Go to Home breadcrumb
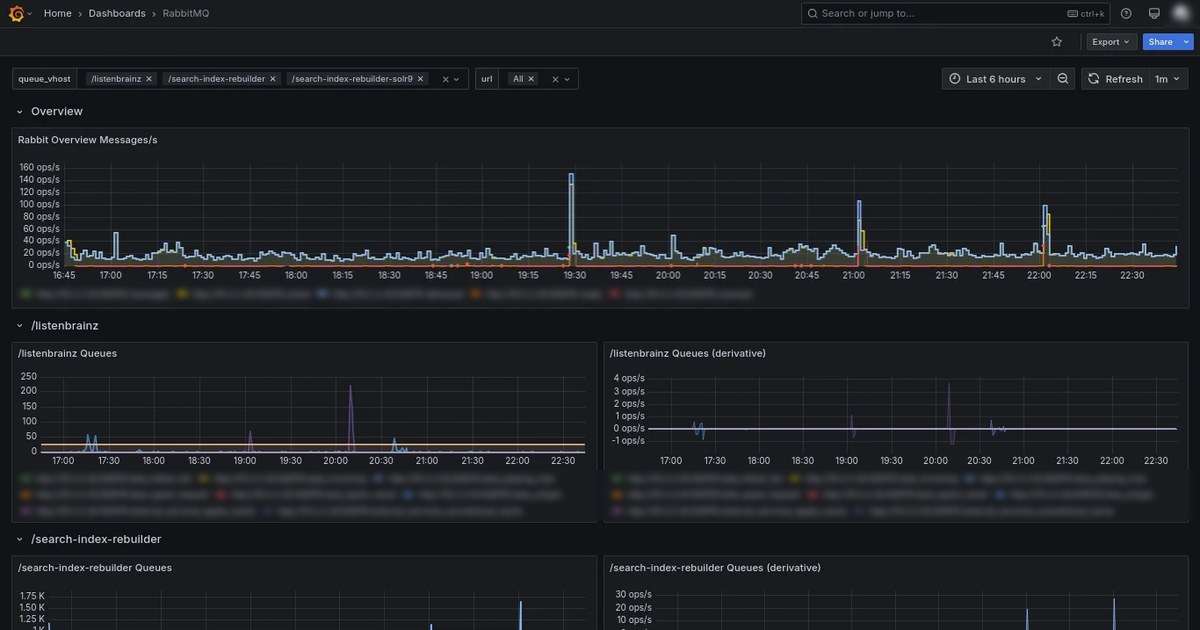 57,13
